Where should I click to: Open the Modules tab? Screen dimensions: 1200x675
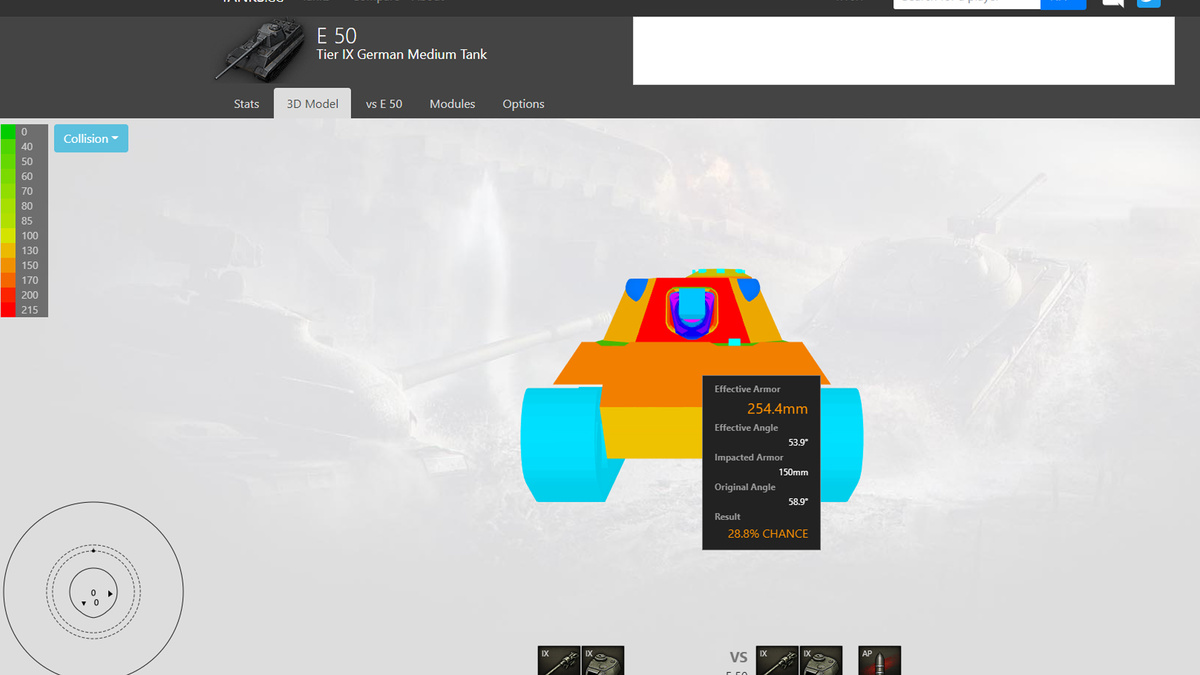(x=452, y=104)
